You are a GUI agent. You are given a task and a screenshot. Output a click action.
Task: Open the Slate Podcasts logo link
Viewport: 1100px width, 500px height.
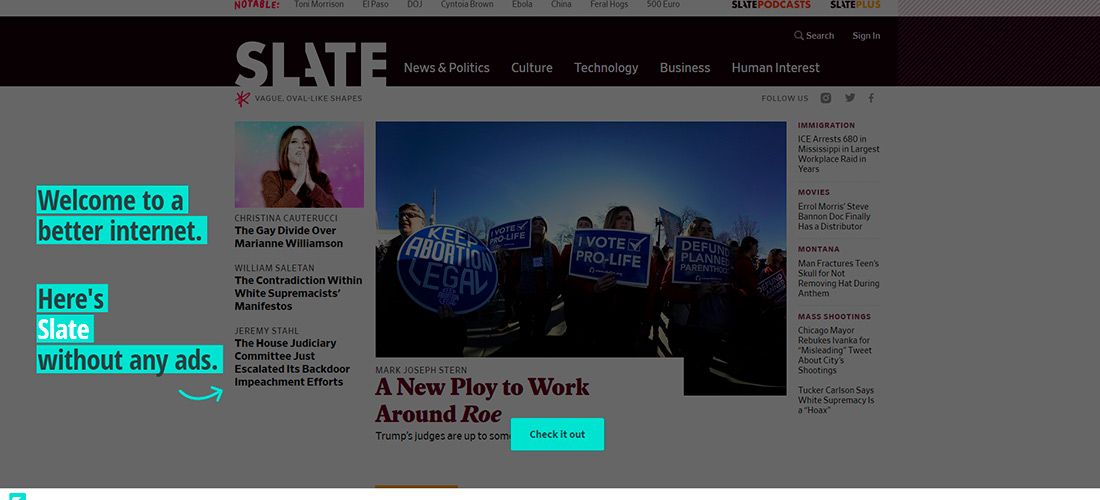pos(771,5)
